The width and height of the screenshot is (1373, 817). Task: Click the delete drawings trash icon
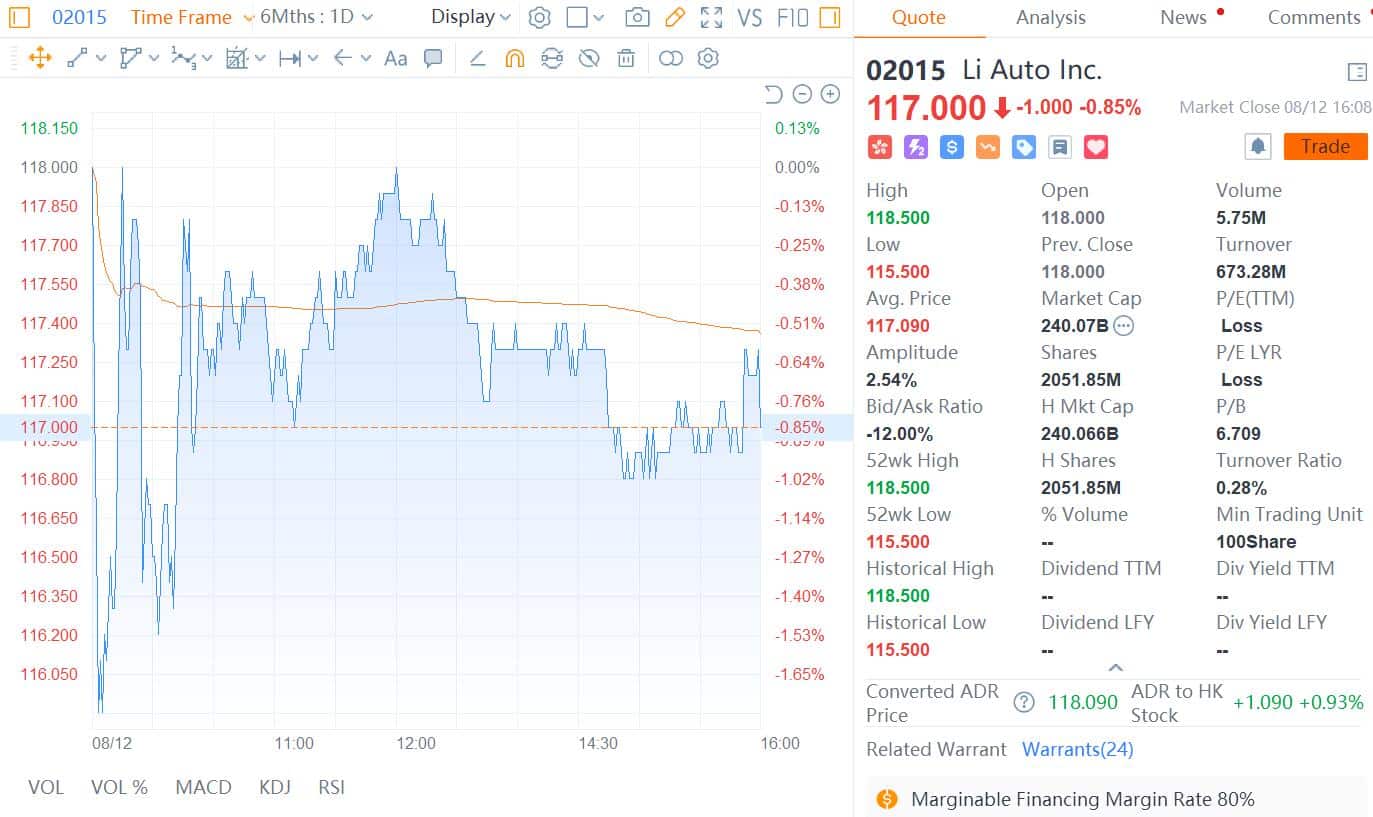[626, 59]
